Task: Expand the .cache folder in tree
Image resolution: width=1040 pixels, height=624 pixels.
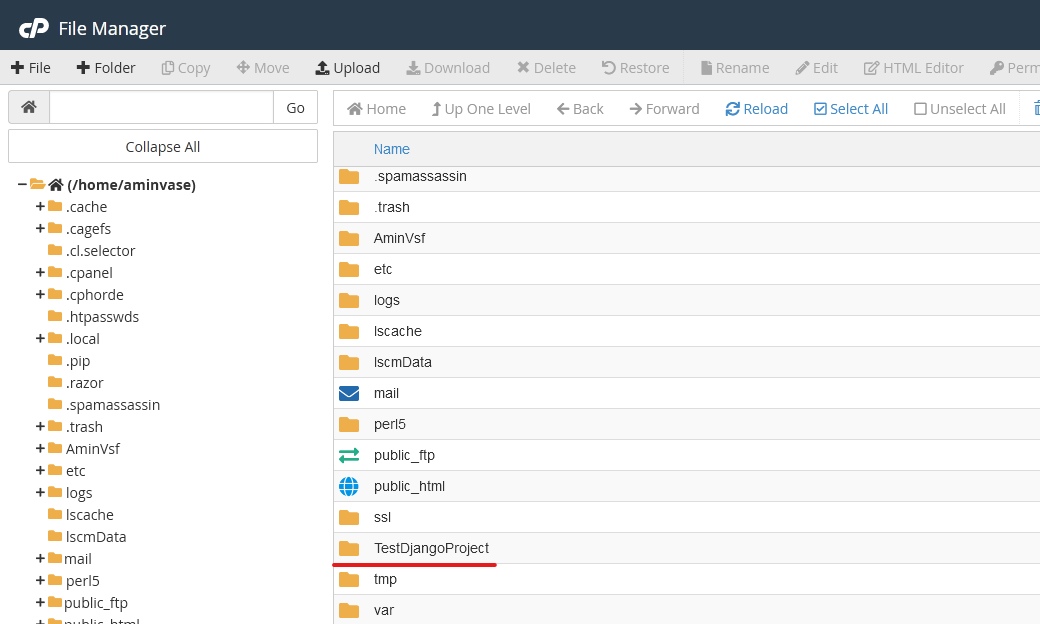Action: 41,207
